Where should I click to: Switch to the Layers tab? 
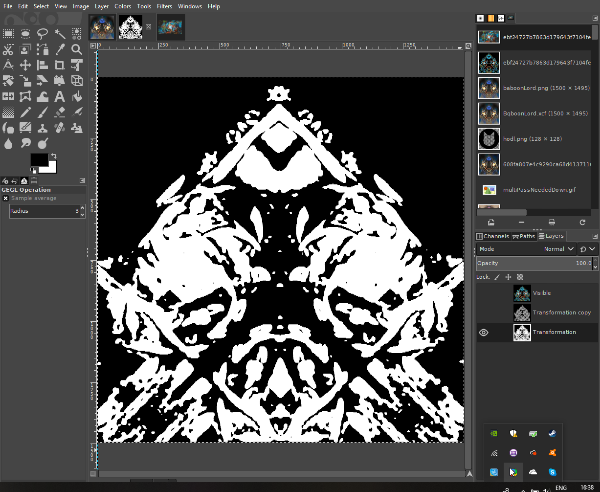[551, 236]
